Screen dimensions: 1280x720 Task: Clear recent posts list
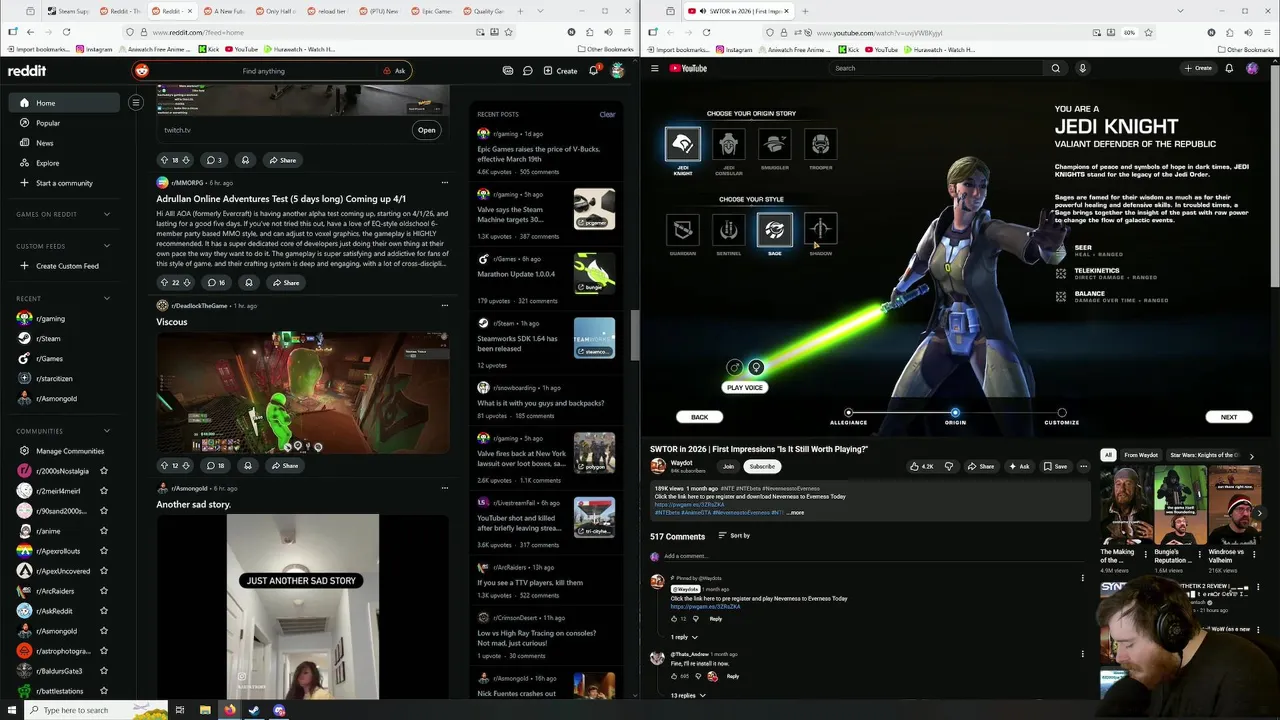tap(607, 114)
